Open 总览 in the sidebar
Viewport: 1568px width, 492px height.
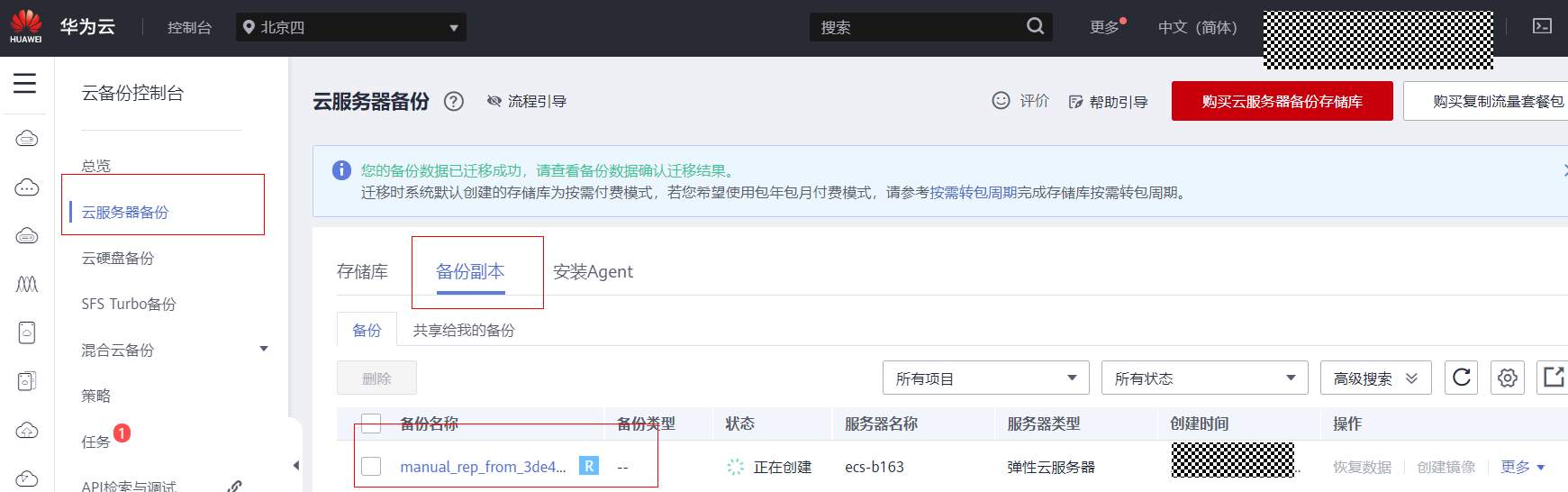pos(96,166)
